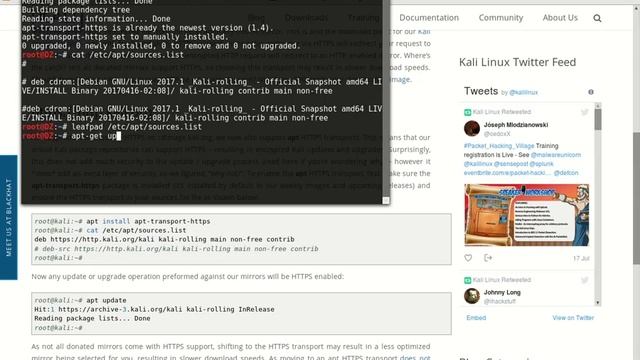Click the browser page vertical scrollbar

pos(636,198)
